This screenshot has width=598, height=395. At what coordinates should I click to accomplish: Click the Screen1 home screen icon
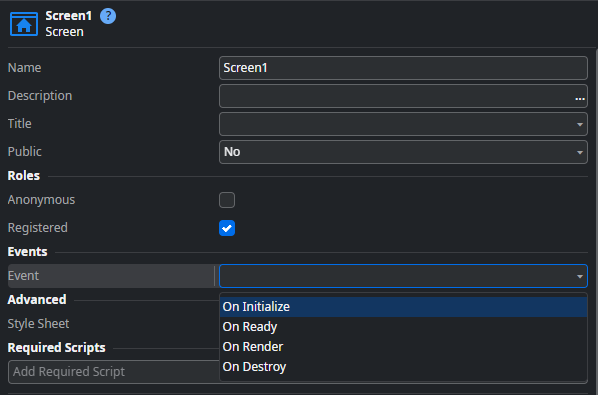(x=24, y=24)
